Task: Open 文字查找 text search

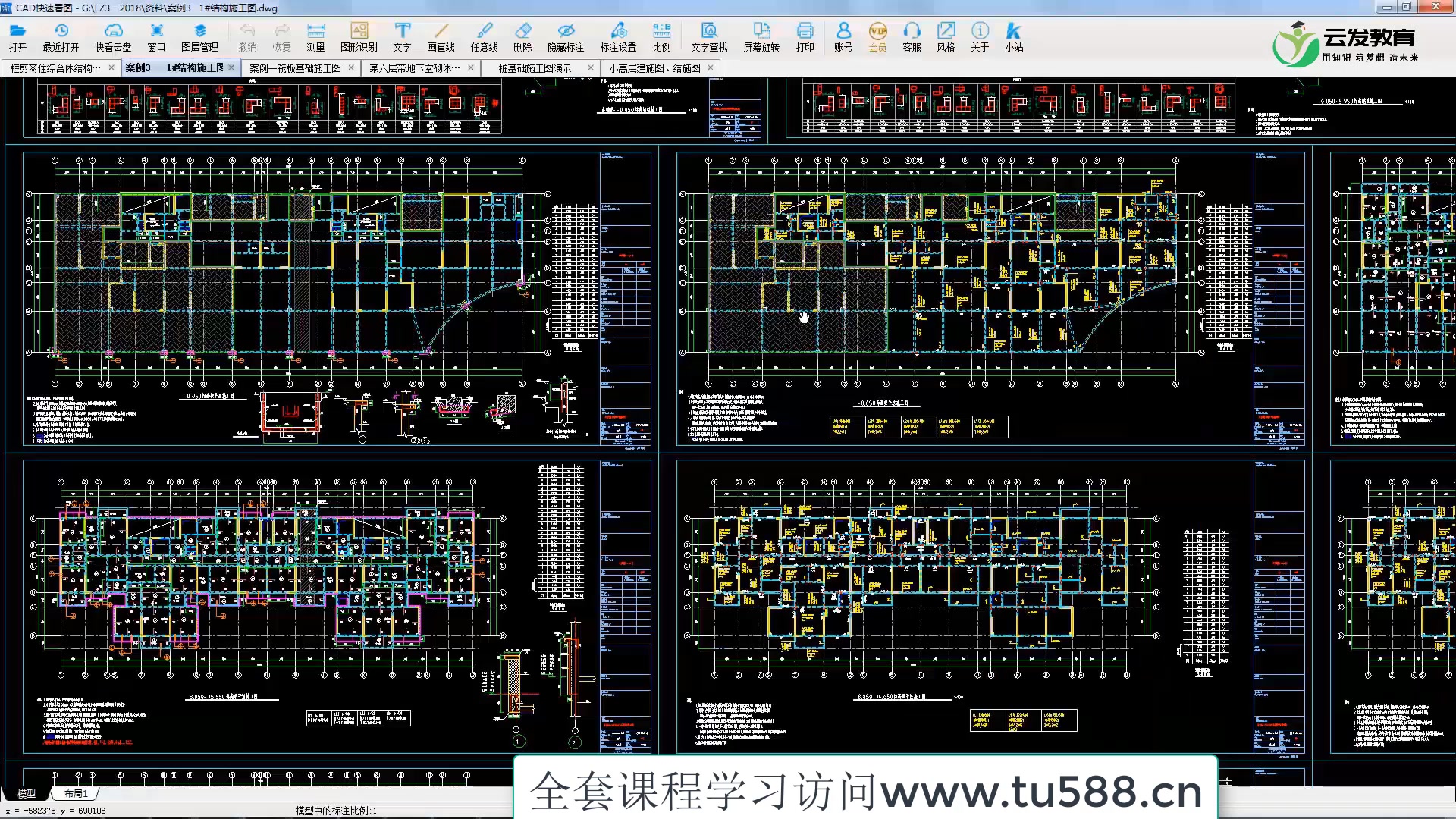Action: click(x=708, y=34)
